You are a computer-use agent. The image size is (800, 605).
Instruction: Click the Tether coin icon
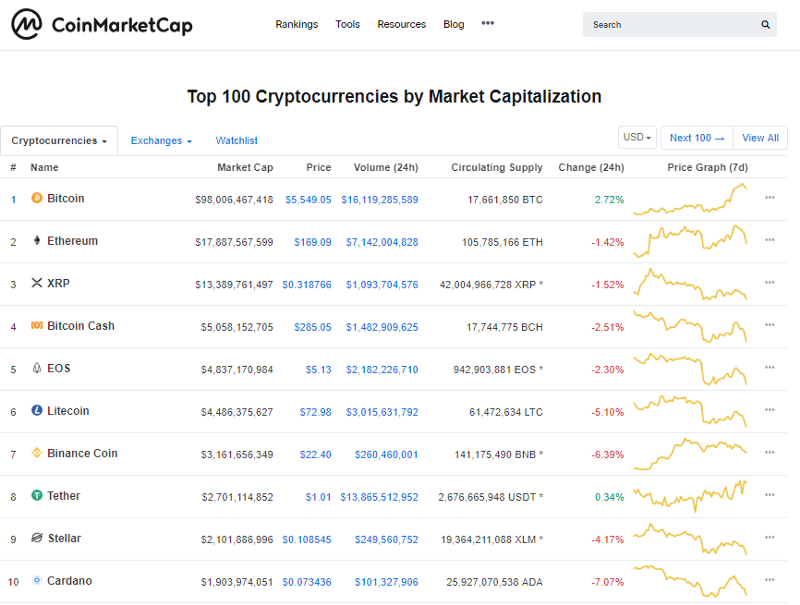(37, 495)
